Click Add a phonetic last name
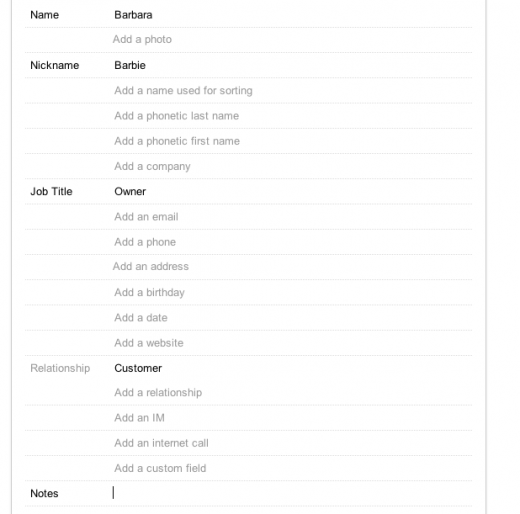Screen dimensions: 520x514 (177, 116)
